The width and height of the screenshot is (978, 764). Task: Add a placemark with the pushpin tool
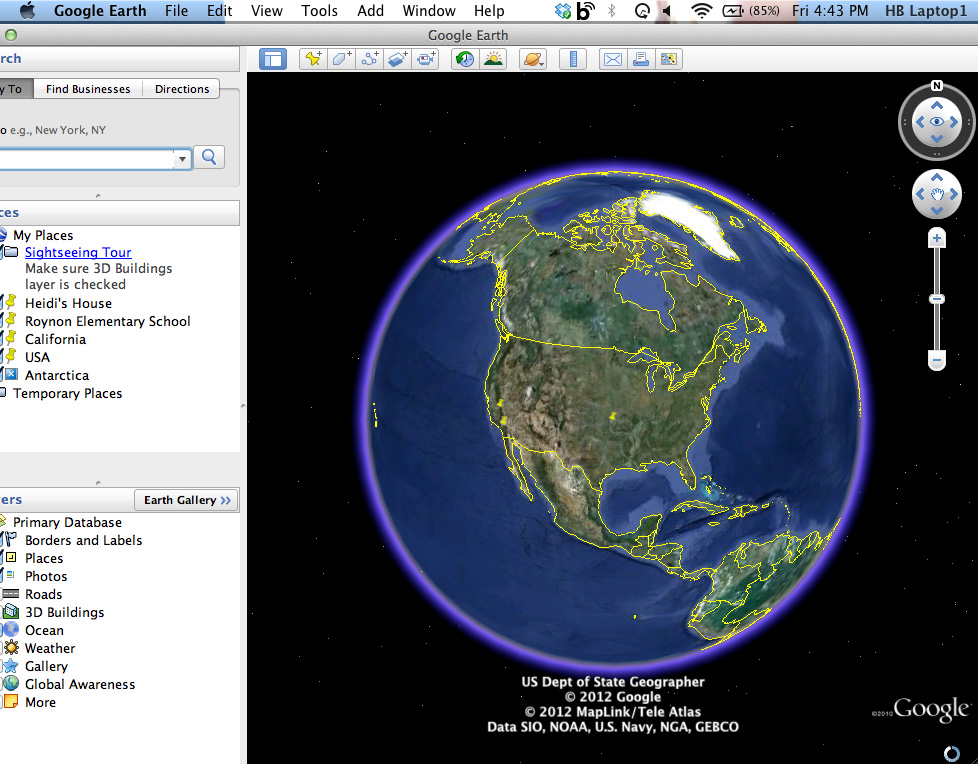coord(313,59)
